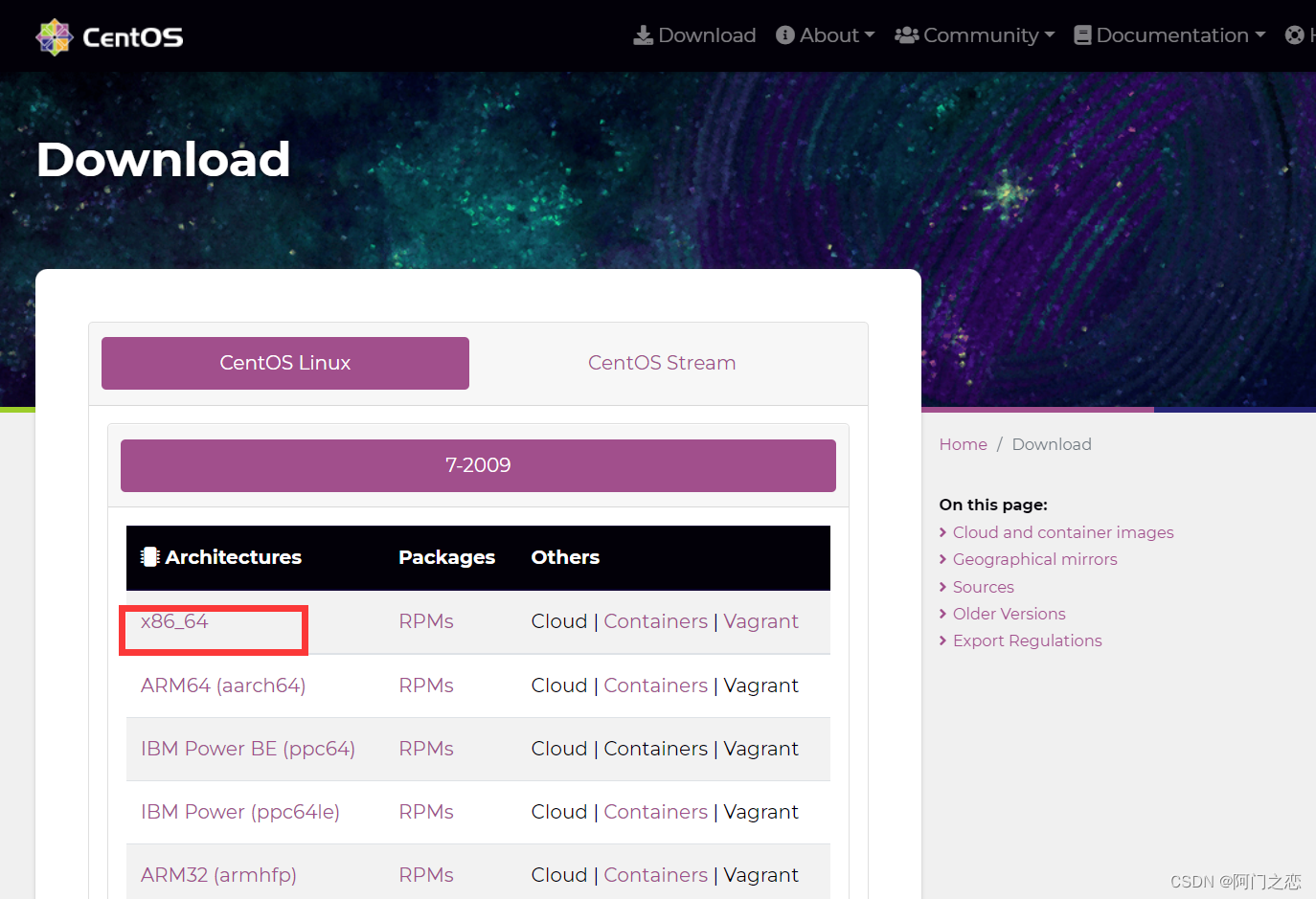Viewport: 1316px width, 899px height.
Task: Open Containers link in ARM64 row
Action: (x=656, y=685)
